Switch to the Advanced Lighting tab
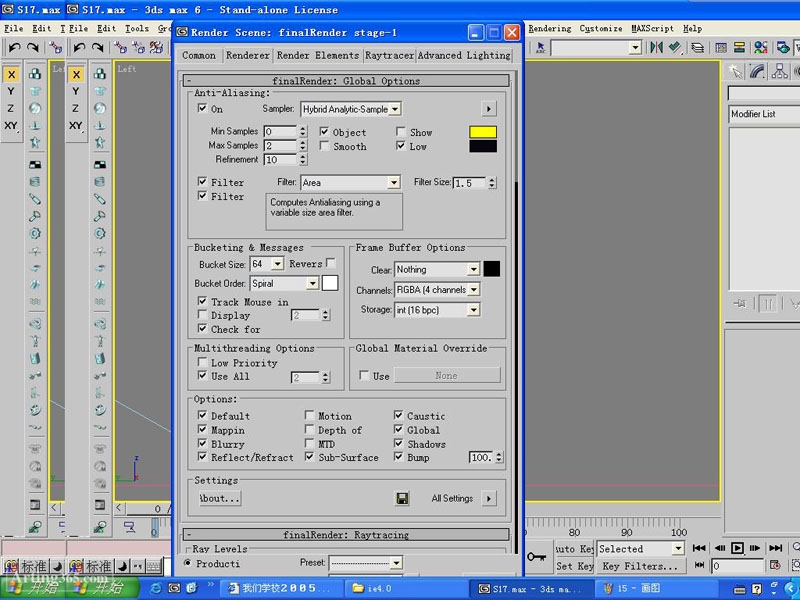This screenshot has width=800, height=600. [x=464, y=55]
